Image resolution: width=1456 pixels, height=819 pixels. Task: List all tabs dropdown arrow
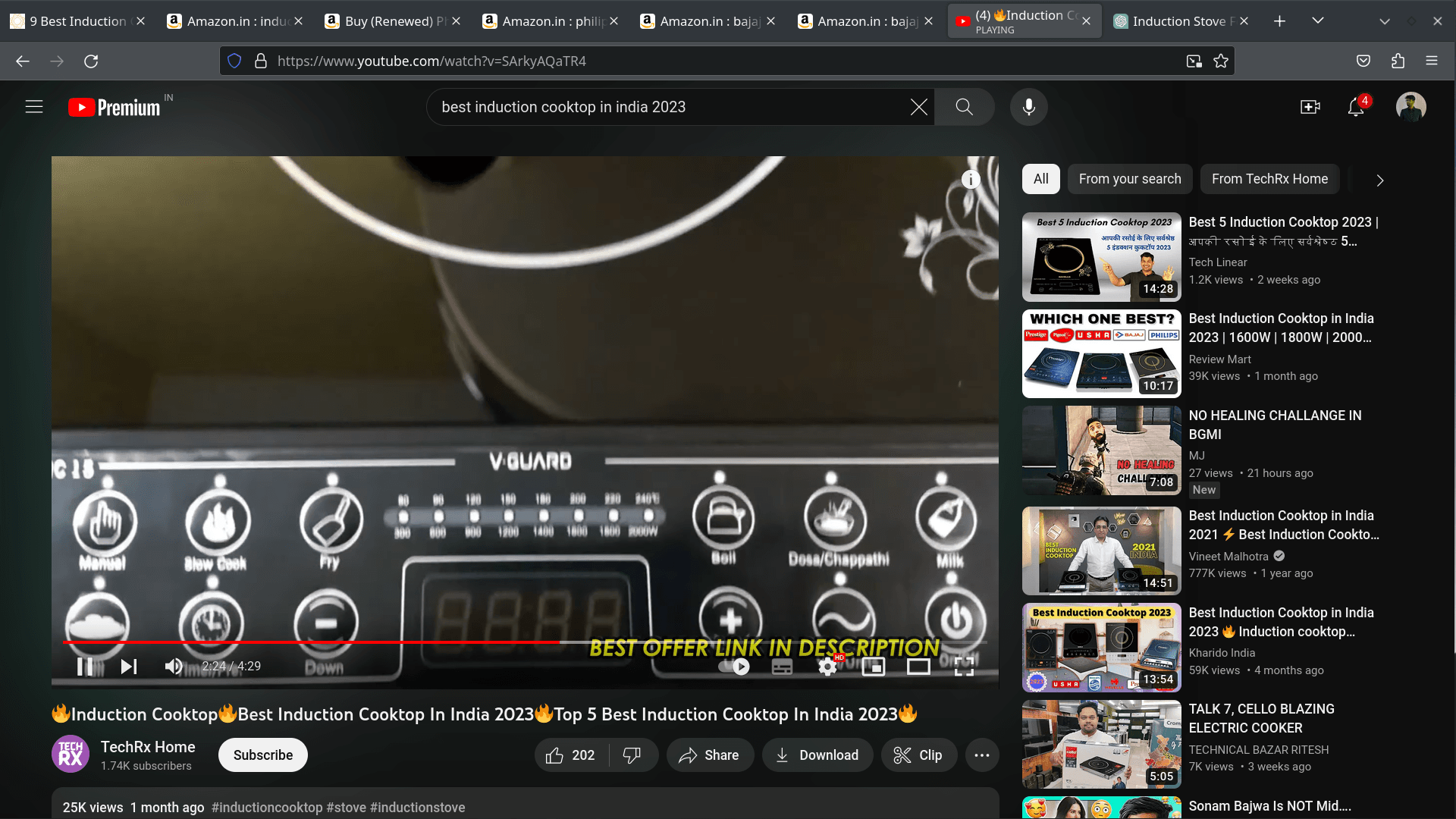tap(1318, 21)
